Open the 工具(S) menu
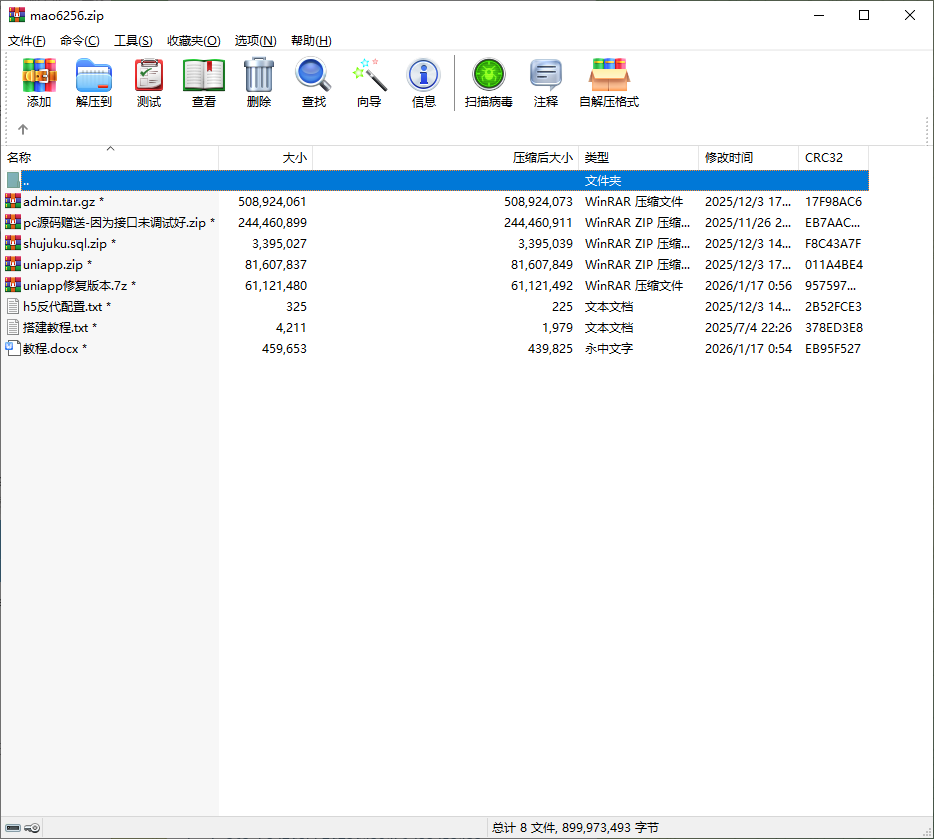This screenshot has height=839, width=934. pyautogui.click(x=133, y=41)
